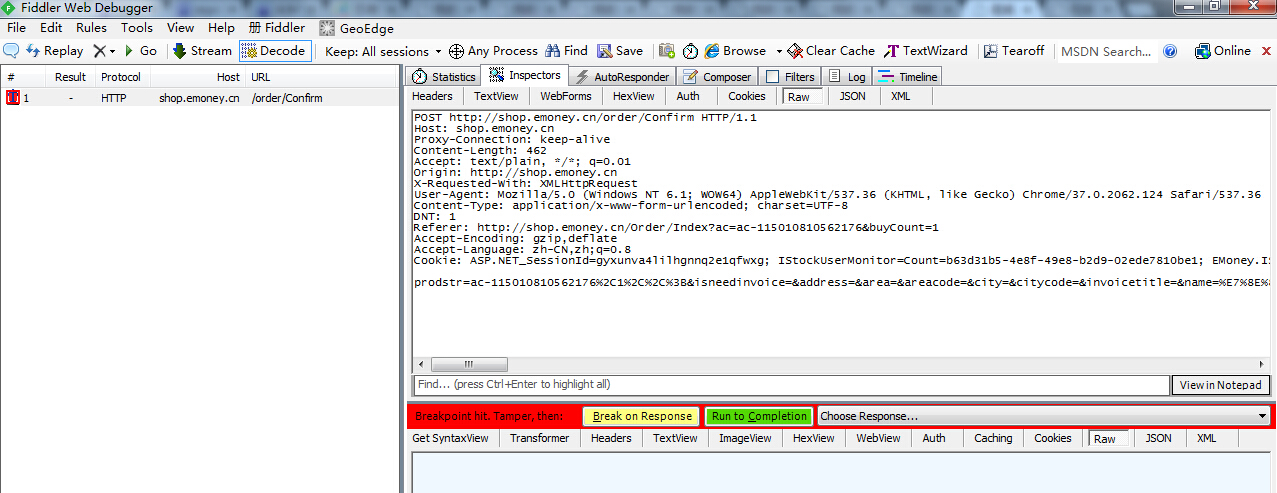This screenshot has height=493, width=1277.
Task: Select session 1 shop.emoney.cn row
Action: 200,98
